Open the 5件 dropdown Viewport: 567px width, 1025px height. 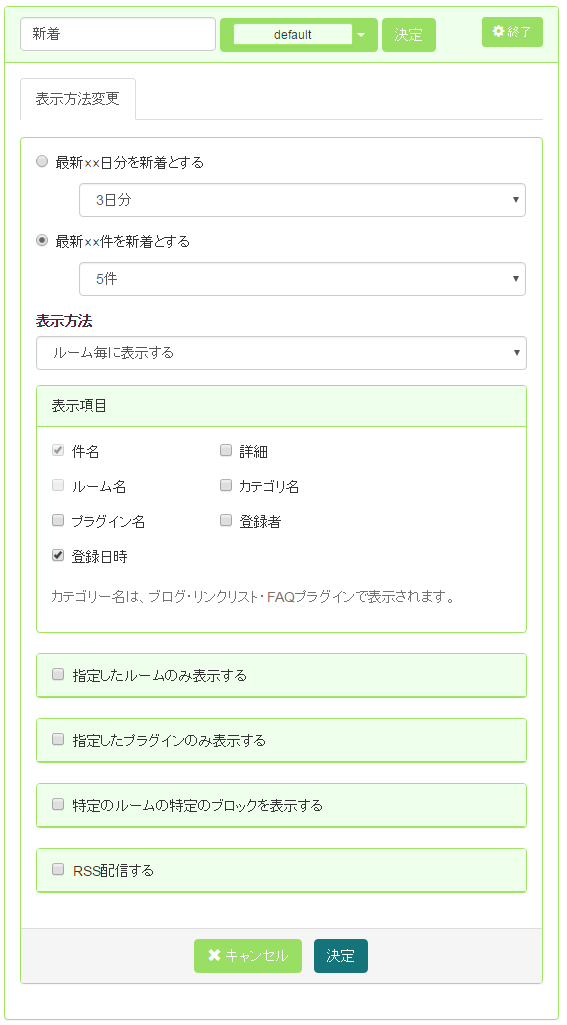pos(302,279)
